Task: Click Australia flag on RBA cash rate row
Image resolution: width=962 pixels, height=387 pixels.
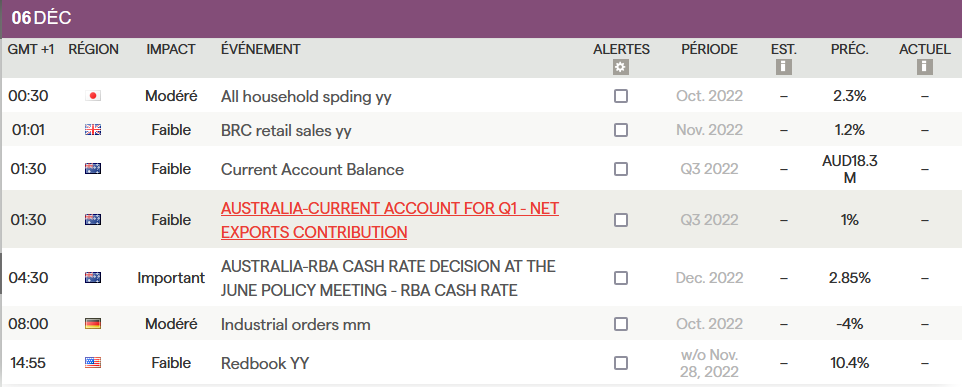Action: pyautogui.click(x=93, y=278)
